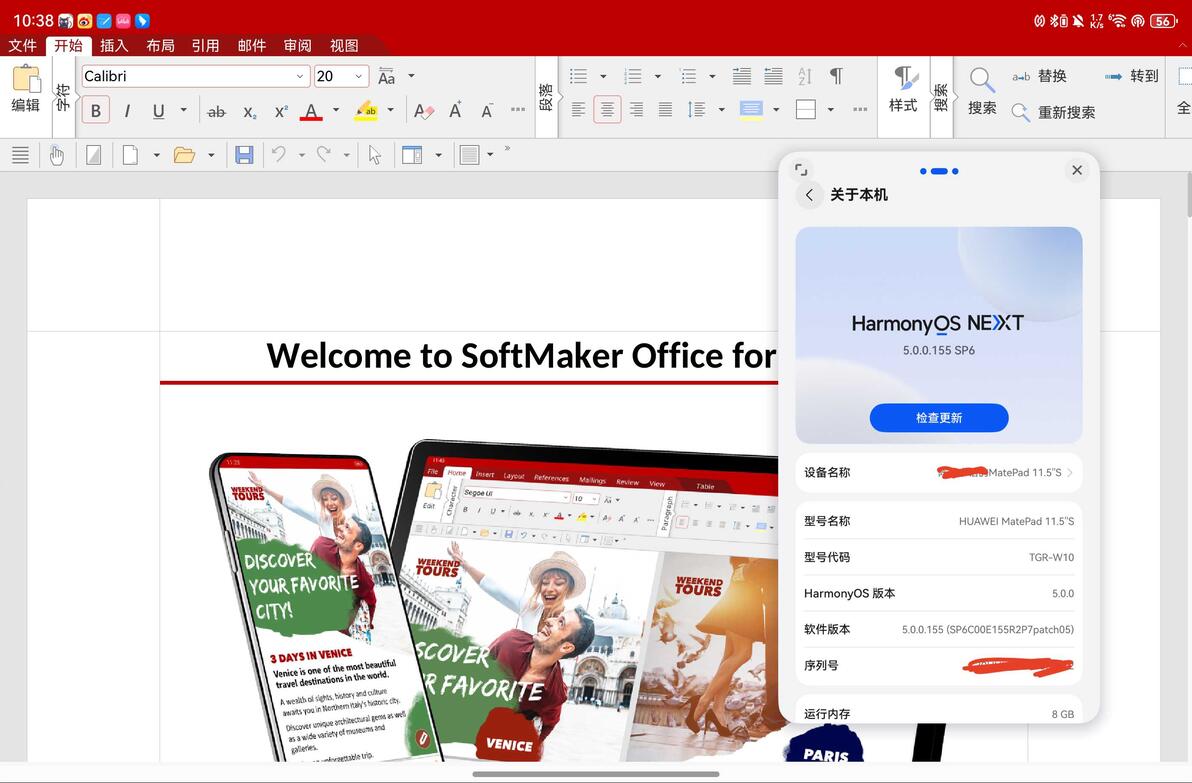
Task: Click the hamburger menu icon
Action: pyautogui.click(x=21, y=155)
